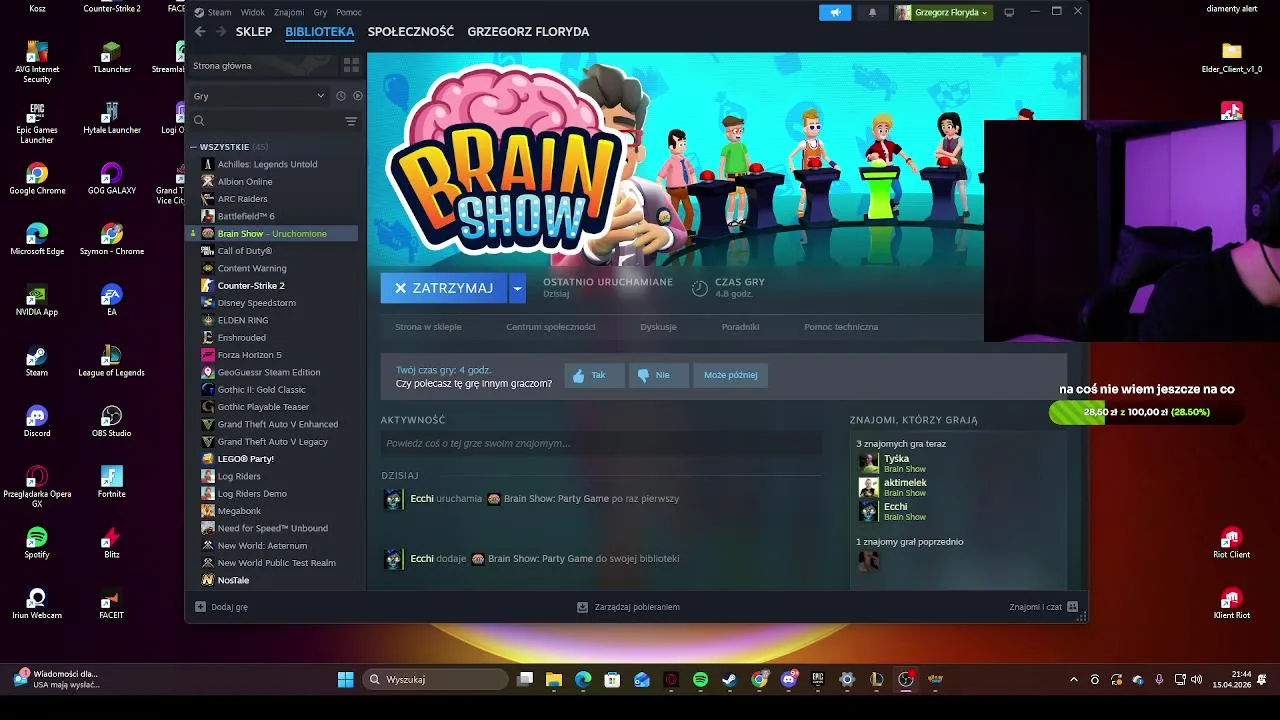
Task: Select ELDEN RING in the library list
Action: coord(242,320)
